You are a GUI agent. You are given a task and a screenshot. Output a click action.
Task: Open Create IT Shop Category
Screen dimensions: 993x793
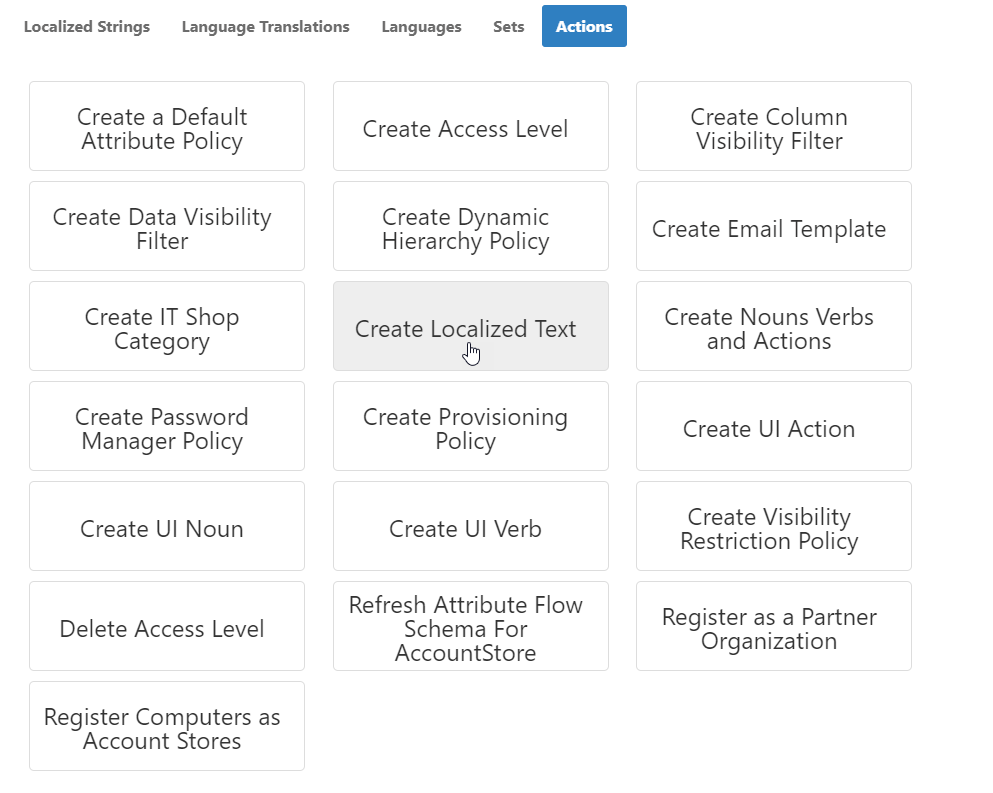[166, 326]
